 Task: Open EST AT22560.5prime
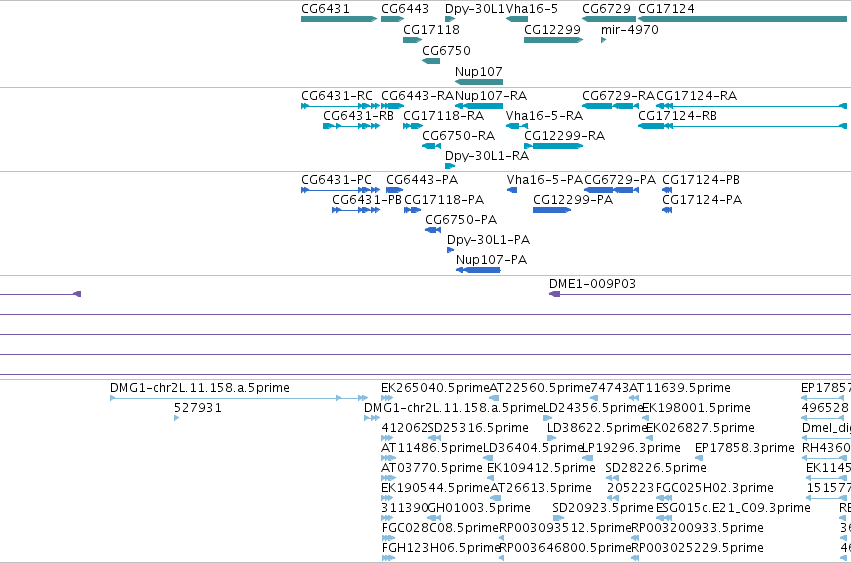click(x=540, y=388)
